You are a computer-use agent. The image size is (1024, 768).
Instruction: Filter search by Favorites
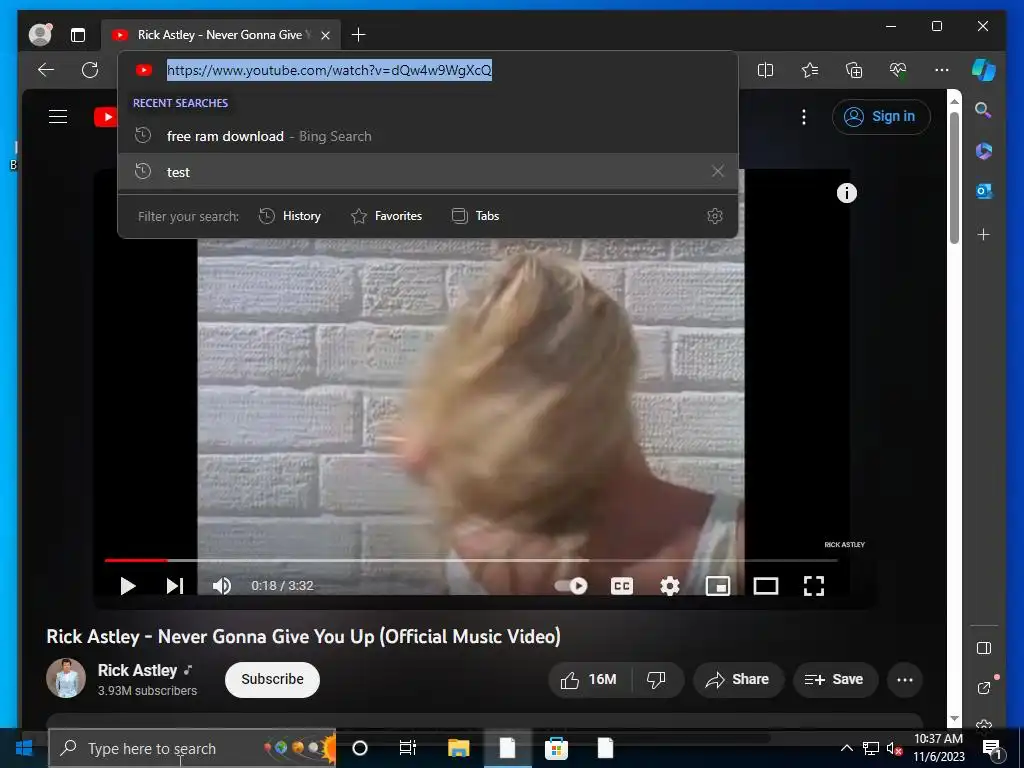[x=386, y=216]
